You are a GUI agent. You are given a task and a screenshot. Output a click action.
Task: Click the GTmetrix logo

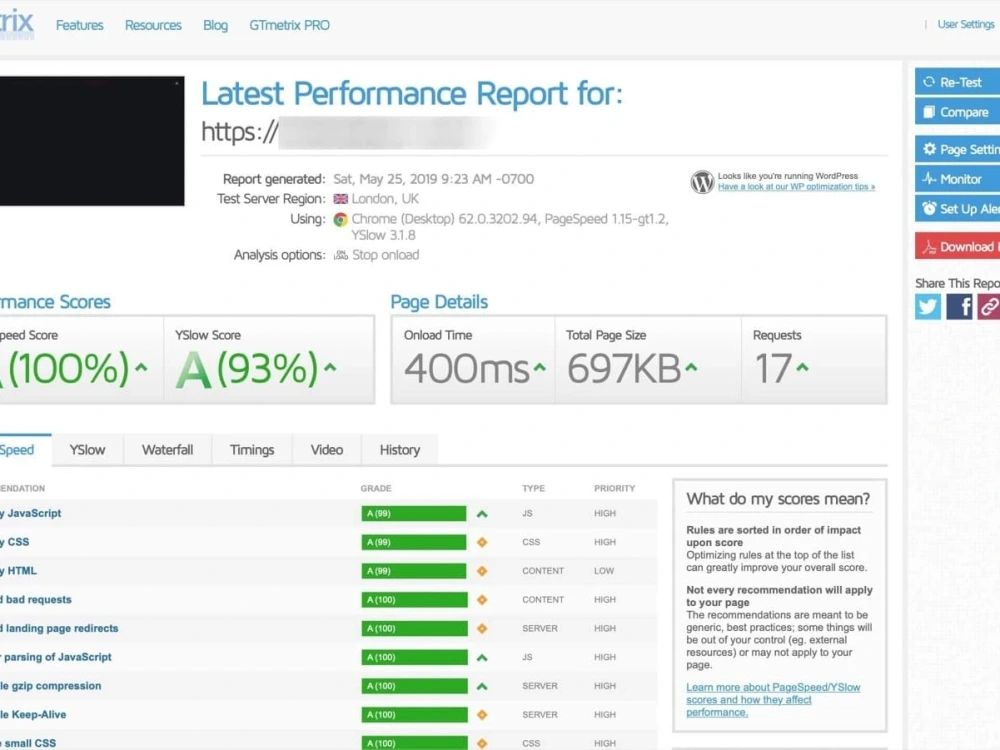pyautogui.click(x=17, y=24)
